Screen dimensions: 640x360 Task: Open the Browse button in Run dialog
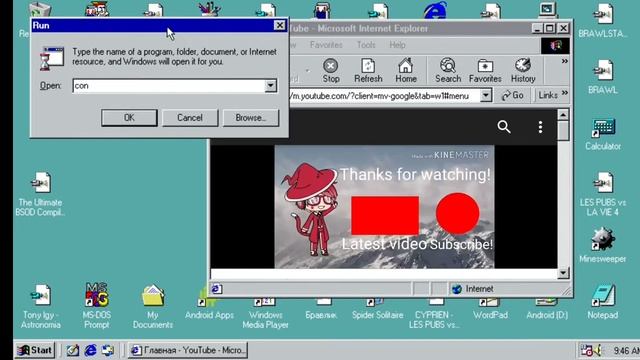tap(251, 118)
